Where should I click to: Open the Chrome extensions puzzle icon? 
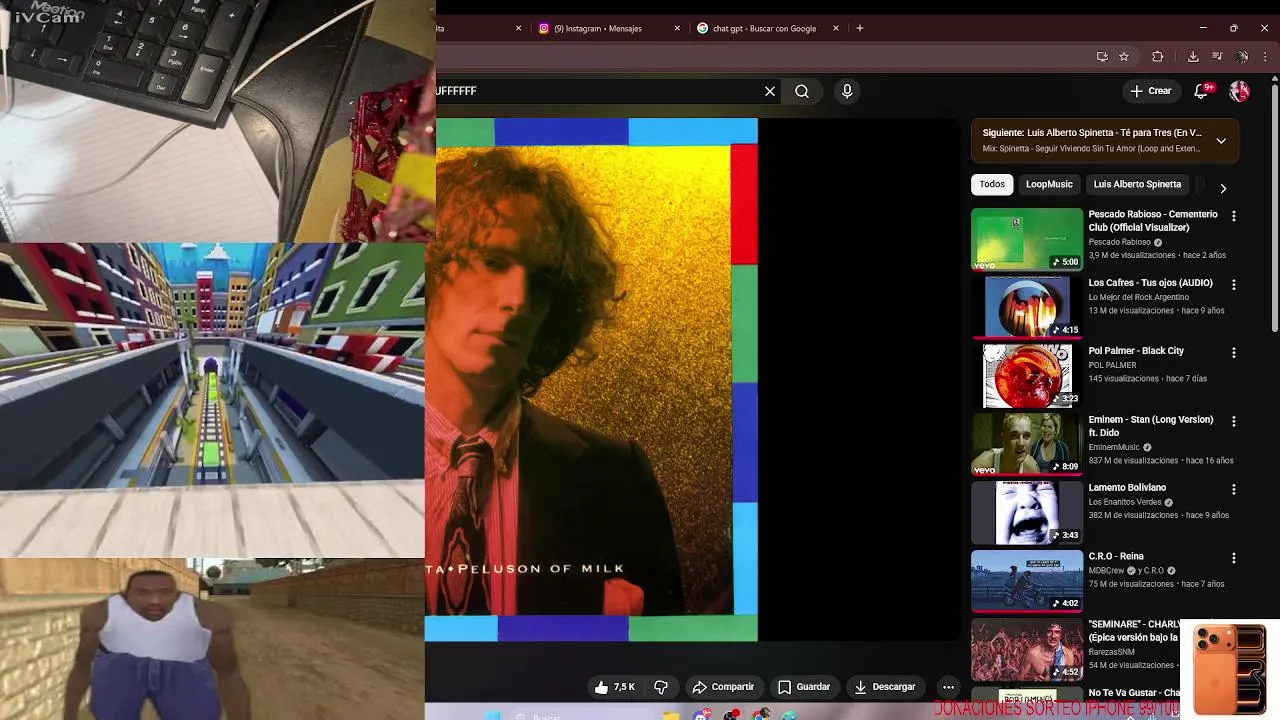pos(1158,57)
